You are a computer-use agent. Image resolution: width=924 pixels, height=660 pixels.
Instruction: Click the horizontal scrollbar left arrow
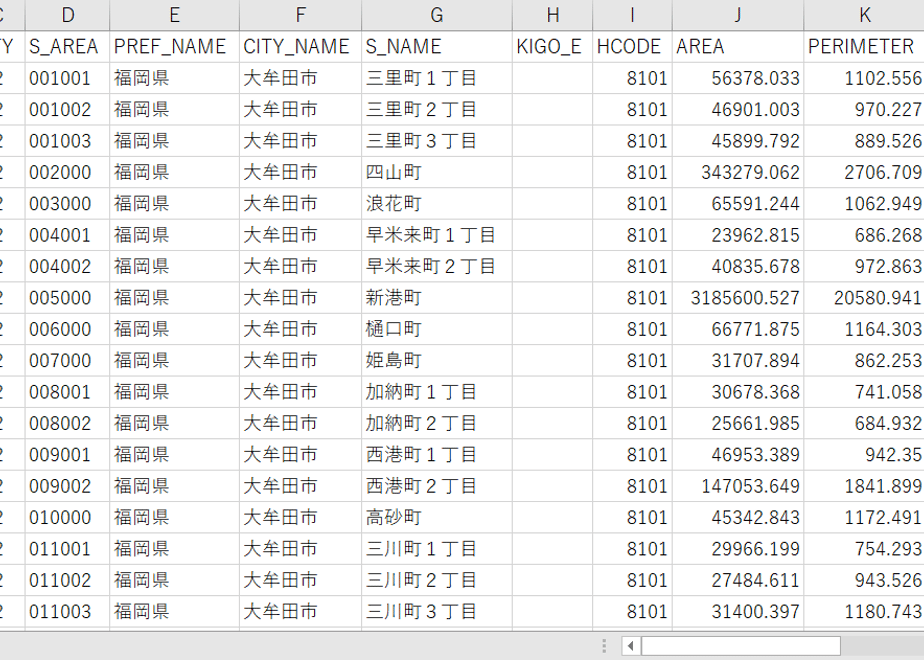[631, 646]
